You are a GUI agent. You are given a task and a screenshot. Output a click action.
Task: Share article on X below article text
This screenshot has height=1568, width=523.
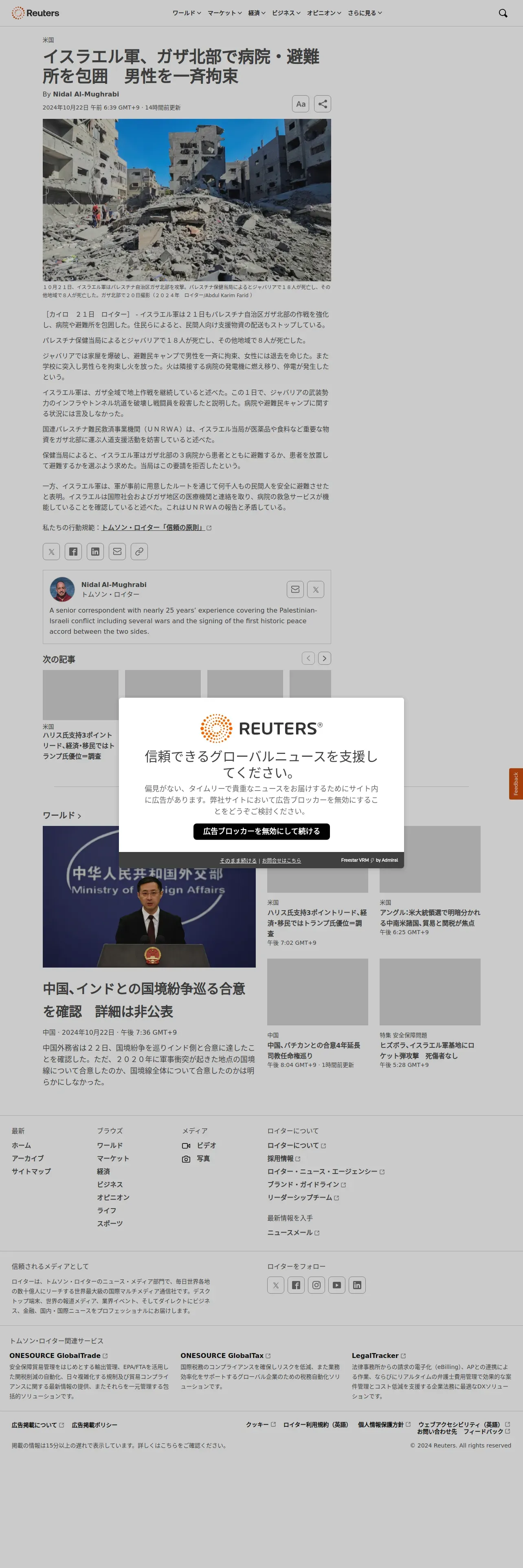51,552
